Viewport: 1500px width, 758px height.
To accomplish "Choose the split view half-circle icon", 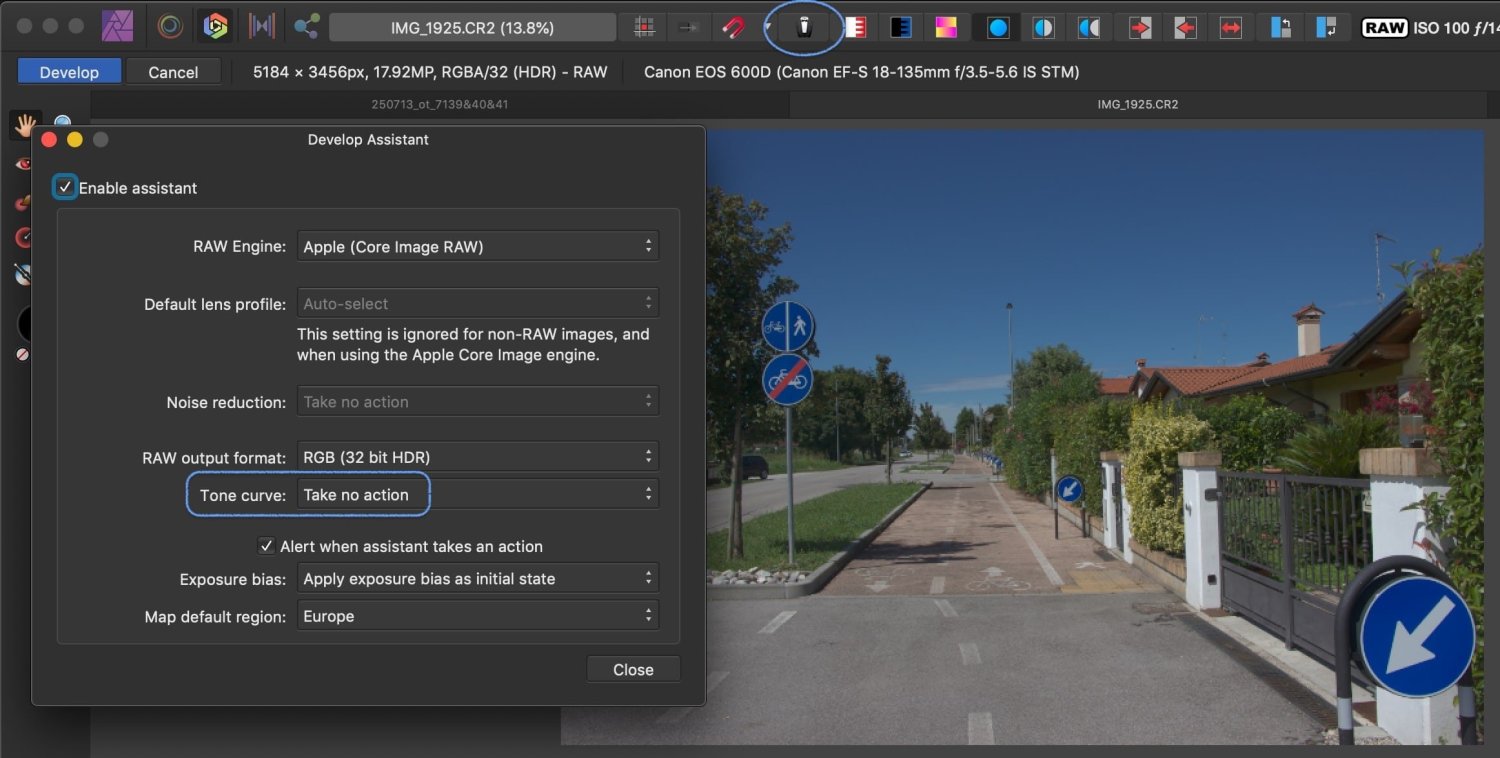I will click(1043, 28).
